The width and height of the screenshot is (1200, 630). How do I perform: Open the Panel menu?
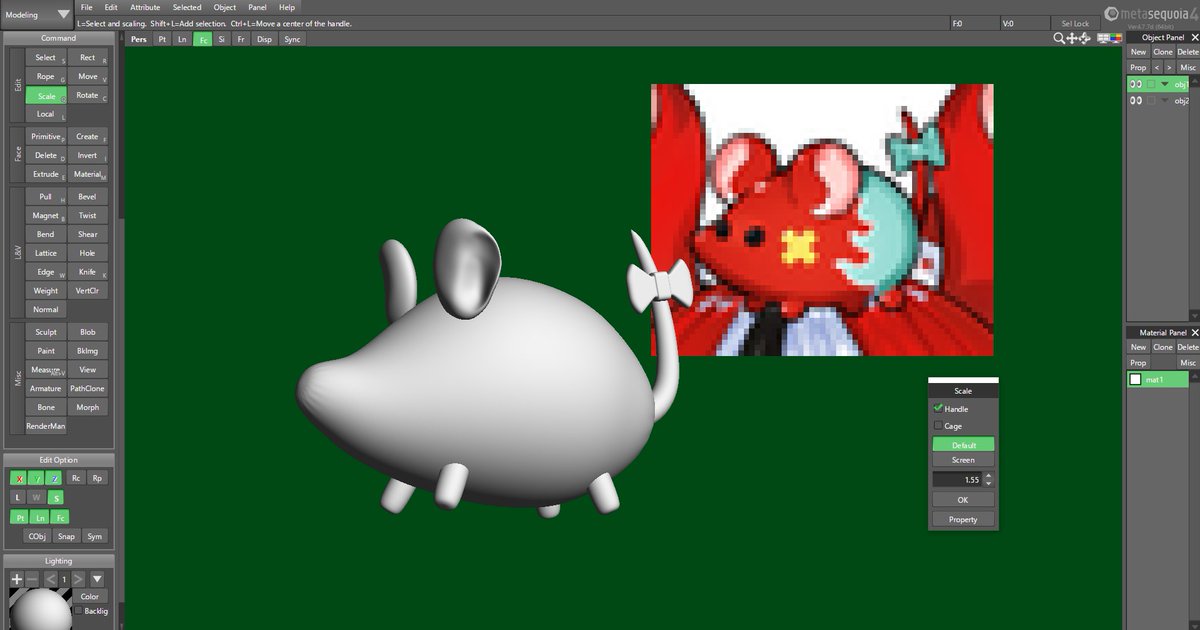(258, 7)
